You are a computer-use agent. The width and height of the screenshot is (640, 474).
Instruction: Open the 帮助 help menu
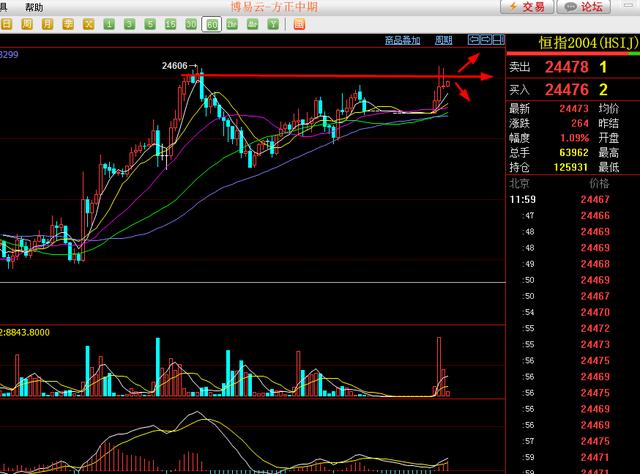click(34, 7)
